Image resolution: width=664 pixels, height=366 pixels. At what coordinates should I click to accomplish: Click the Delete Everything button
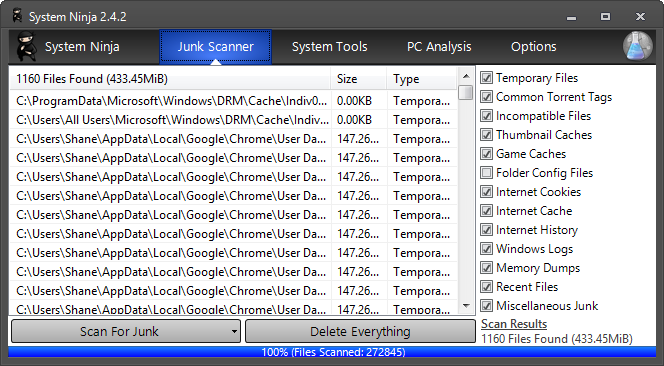(360, 331)
